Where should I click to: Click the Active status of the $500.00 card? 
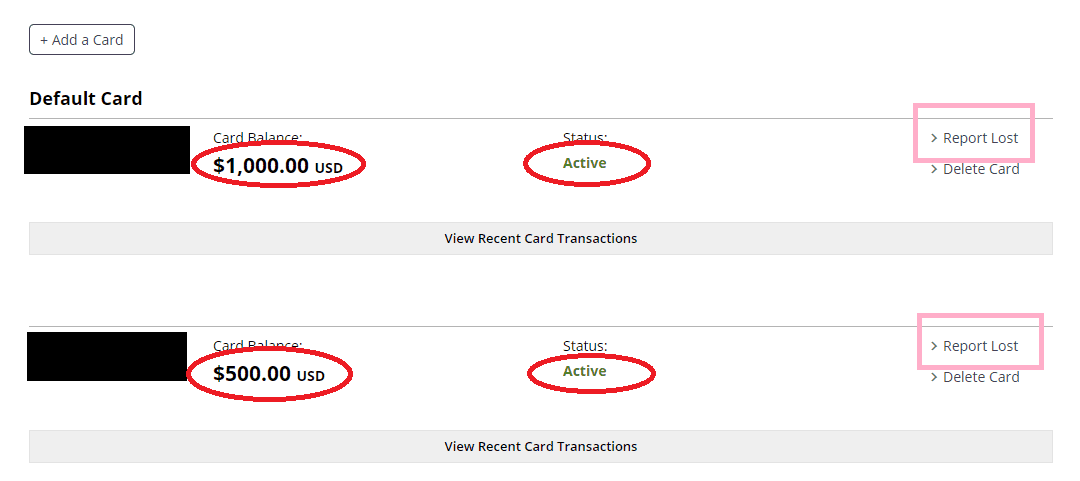(x=584, y=371)
